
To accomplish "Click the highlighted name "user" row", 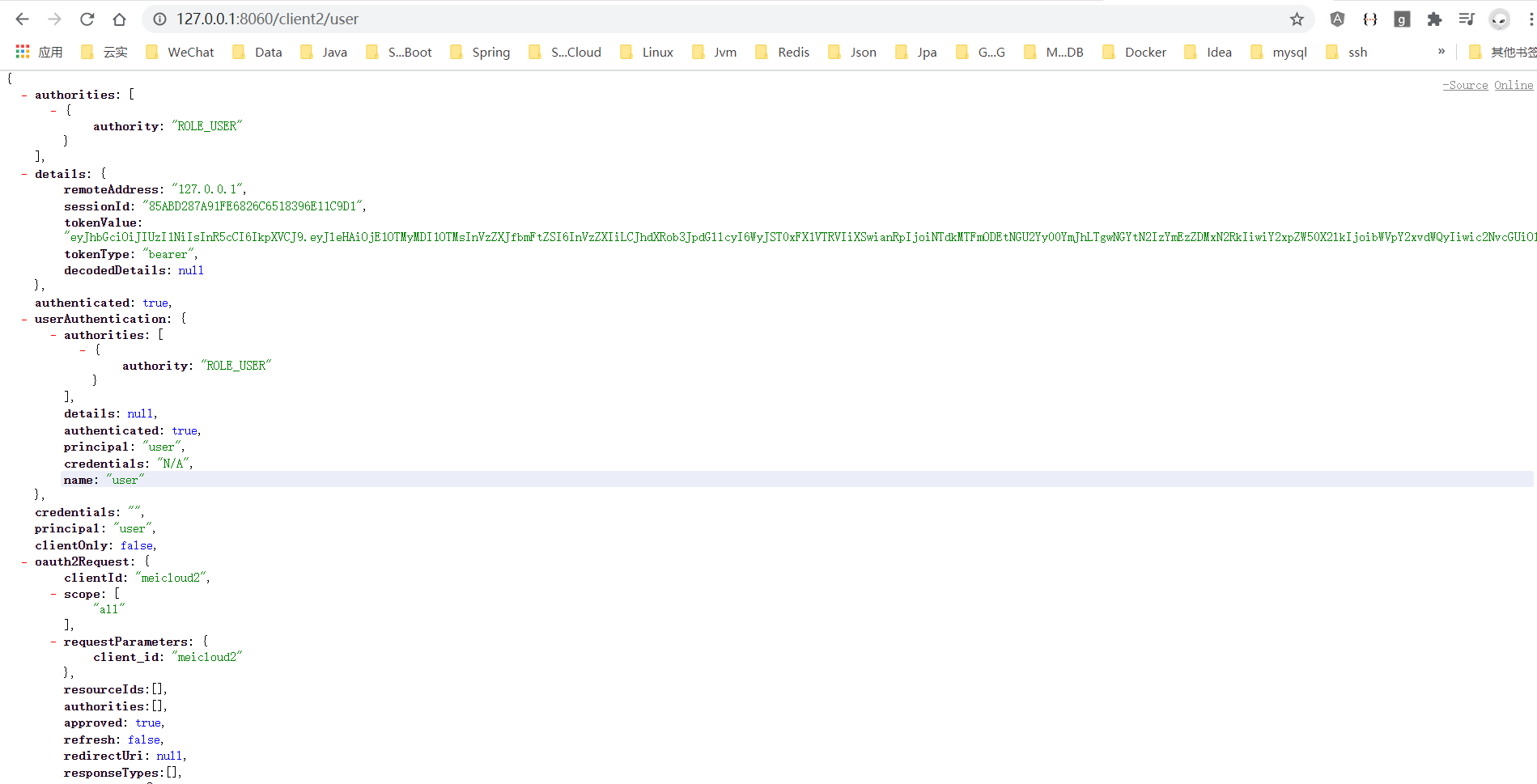I will point(797,480).
